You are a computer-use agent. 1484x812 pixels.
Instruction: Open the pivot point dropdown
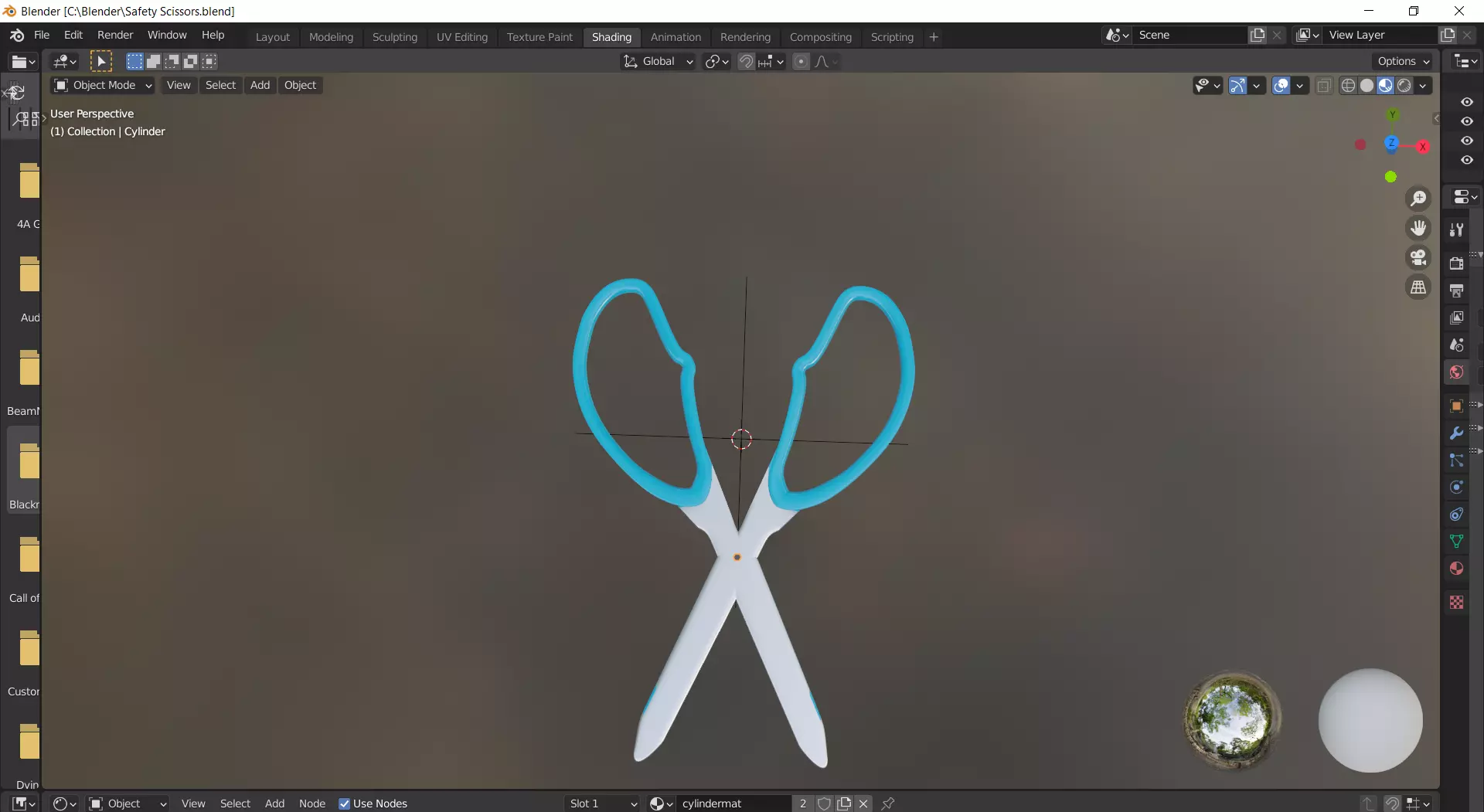coord(716,61)
